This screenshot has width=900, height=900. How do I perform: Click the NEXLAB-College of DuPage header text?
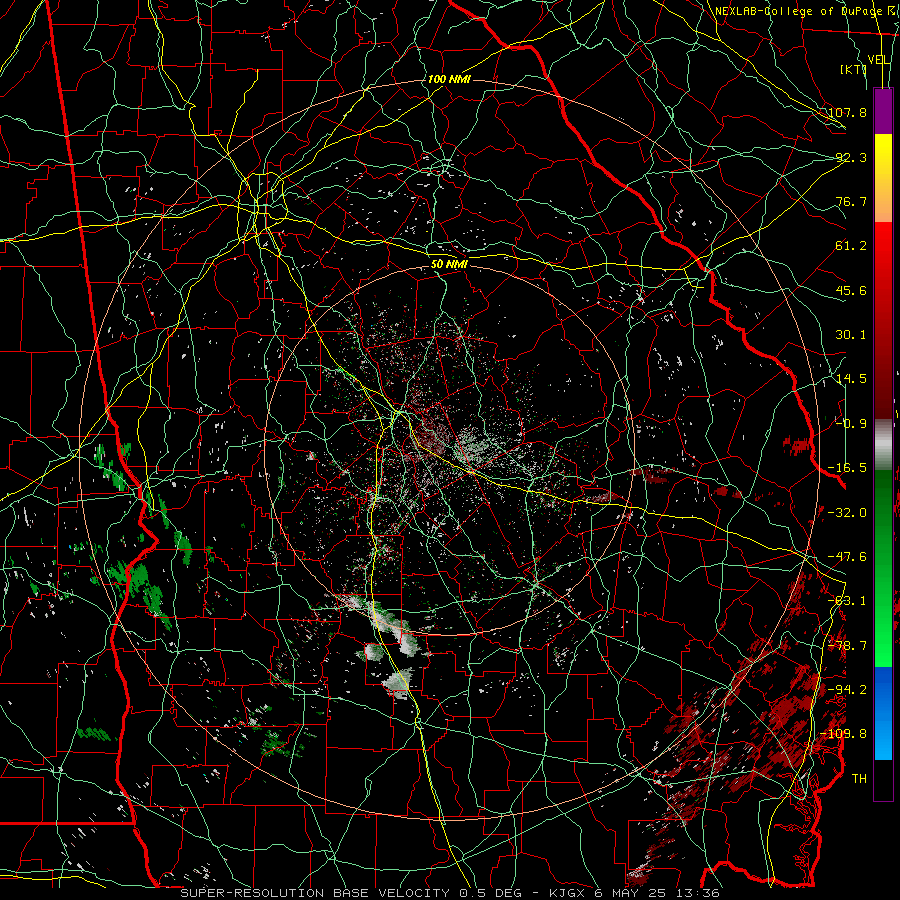point(798,11)
